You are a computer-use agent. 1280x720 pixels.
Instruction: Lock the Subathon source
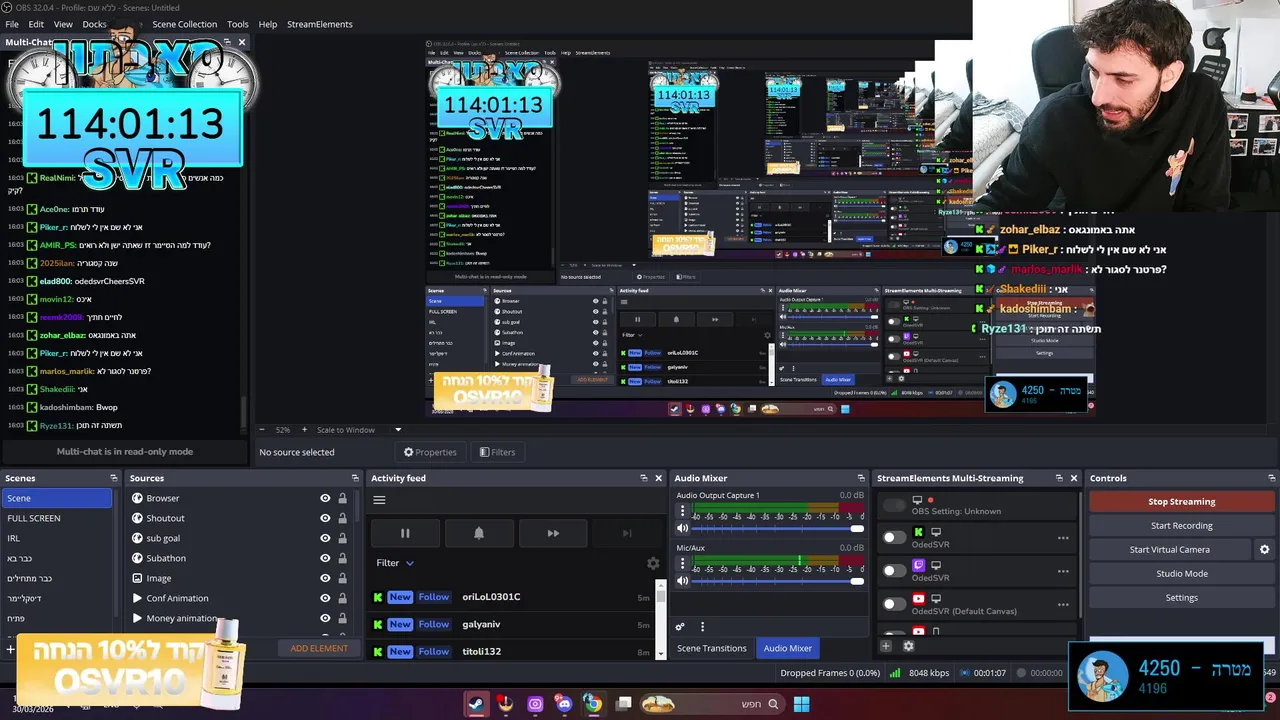pos(342,558)
